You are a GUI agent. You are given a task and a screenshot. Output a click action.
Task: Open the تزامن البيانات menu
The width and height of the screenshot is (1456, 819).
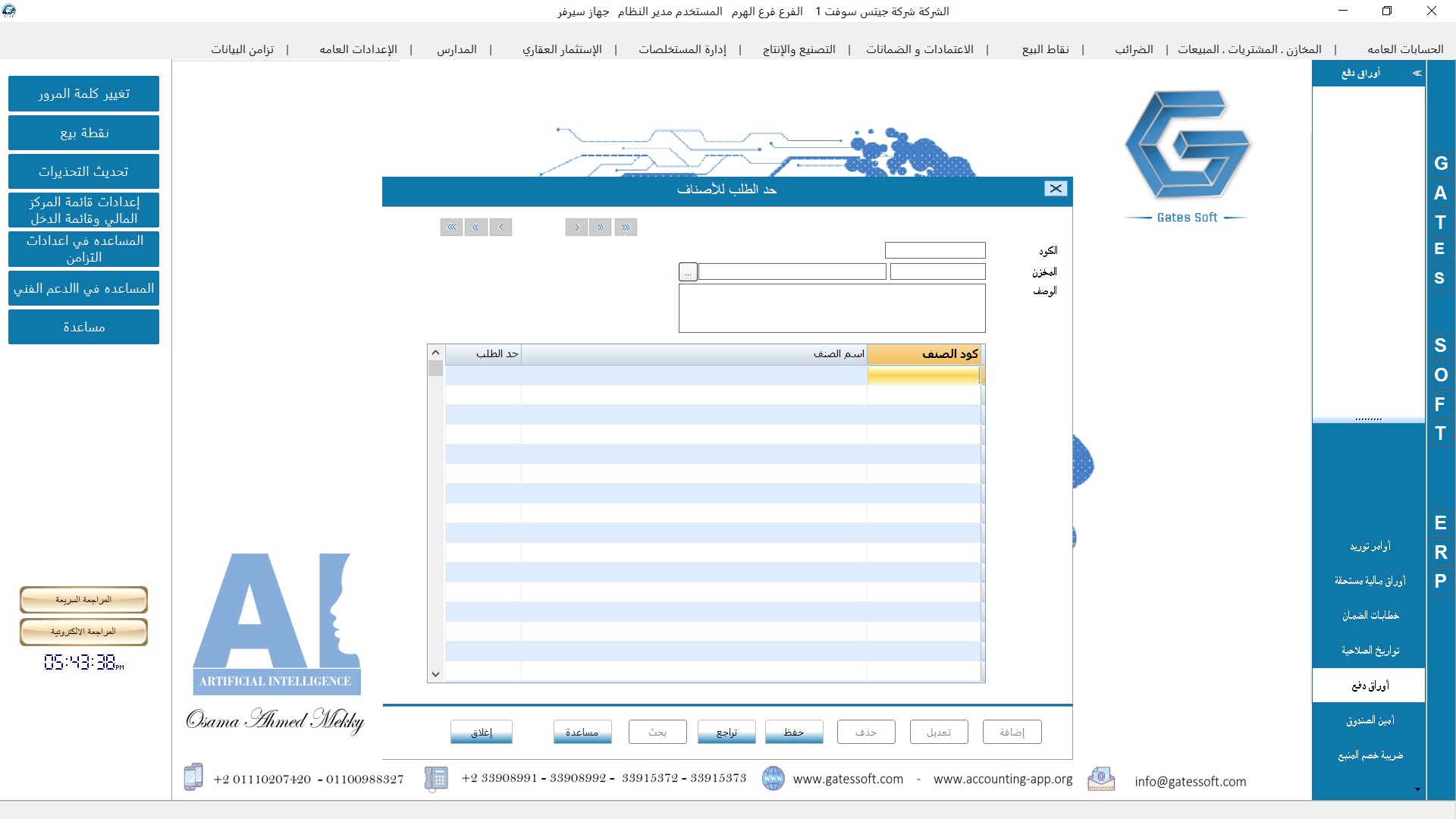coord(242,49)
